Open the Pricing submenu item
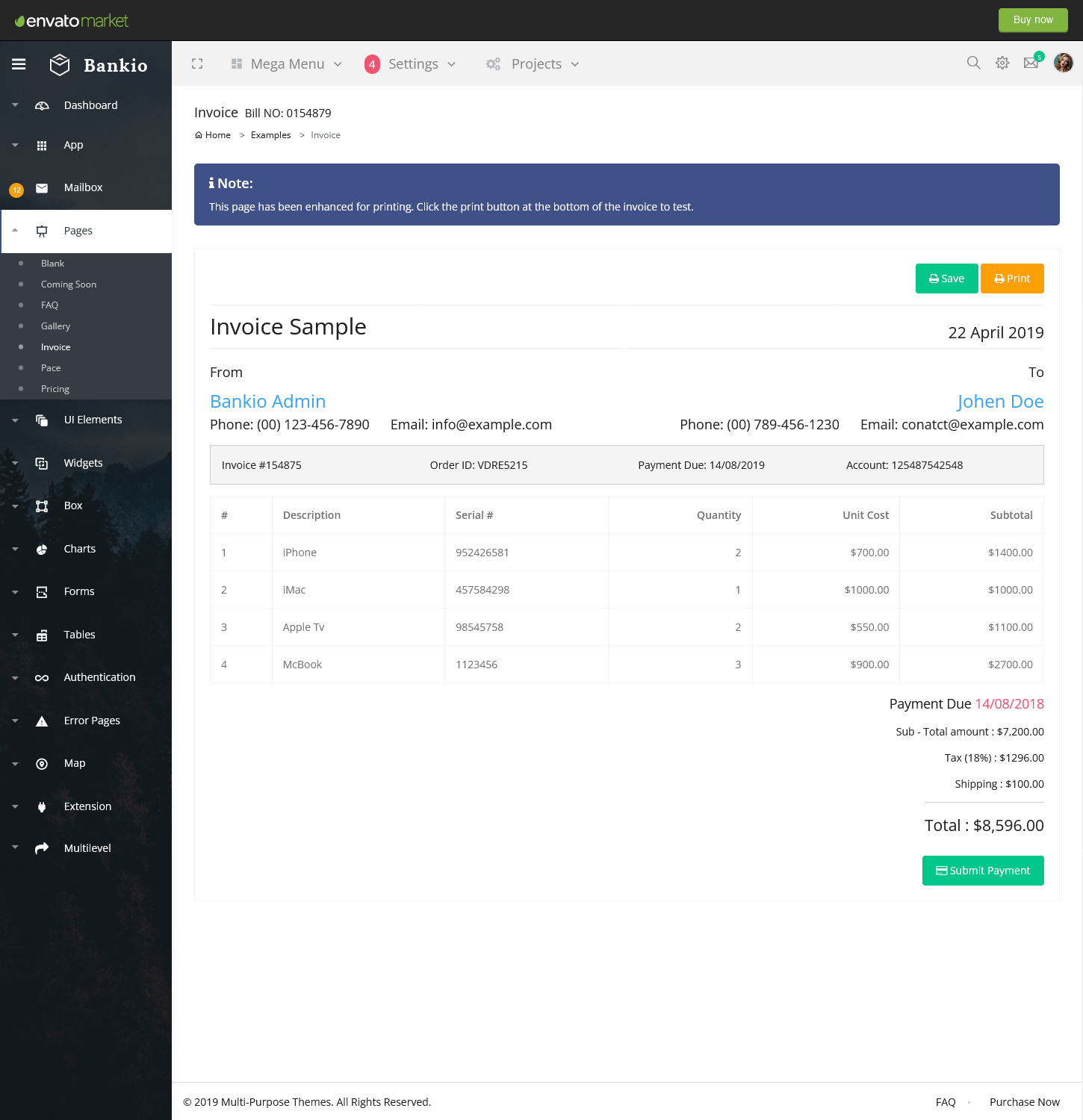This screenshot has width=1083, height=1120. 55,389
